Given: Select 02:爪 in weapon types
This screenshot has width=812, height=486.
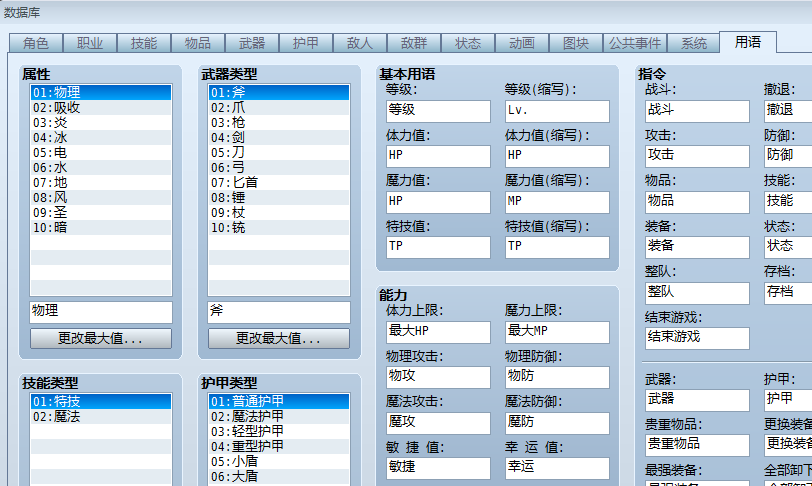Looking at the screenshot, I should click(x=279, y=108).
